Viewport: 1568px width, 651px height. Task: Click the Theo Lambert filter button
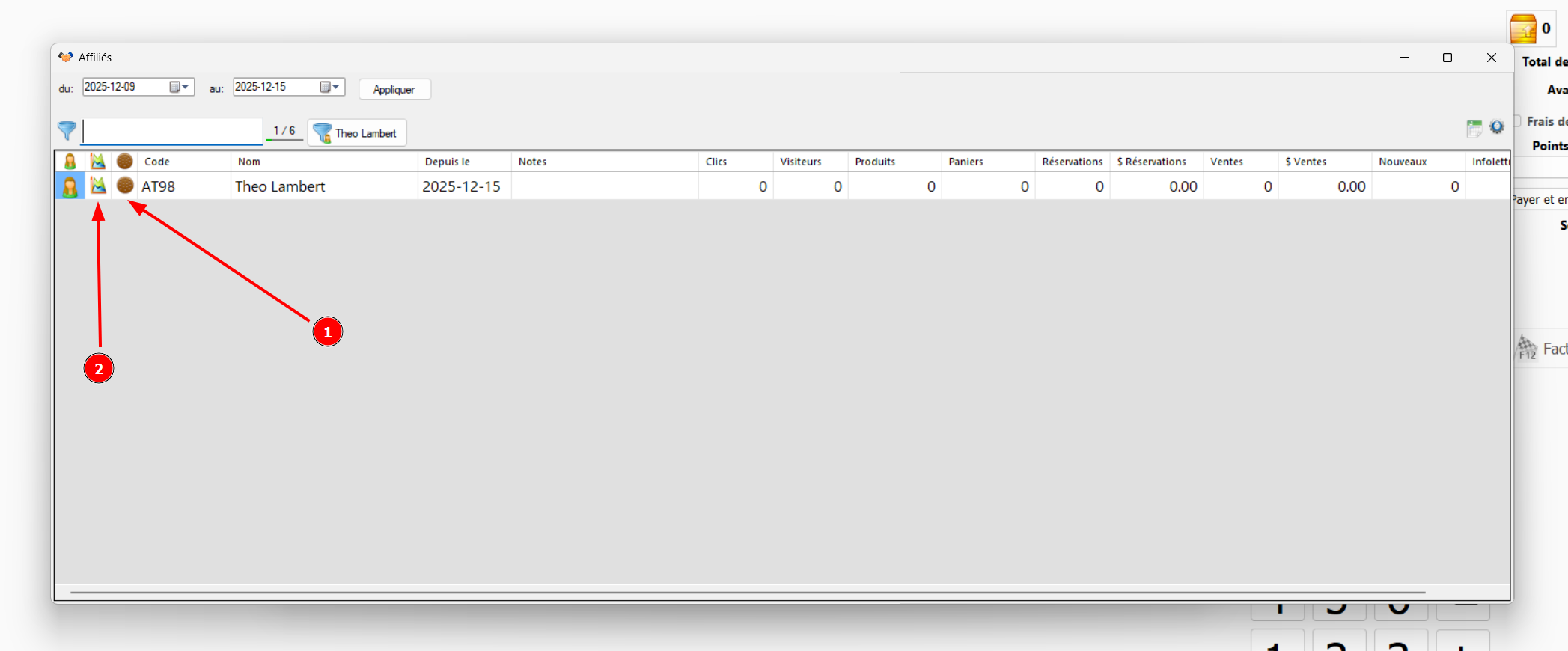[357, 133]
